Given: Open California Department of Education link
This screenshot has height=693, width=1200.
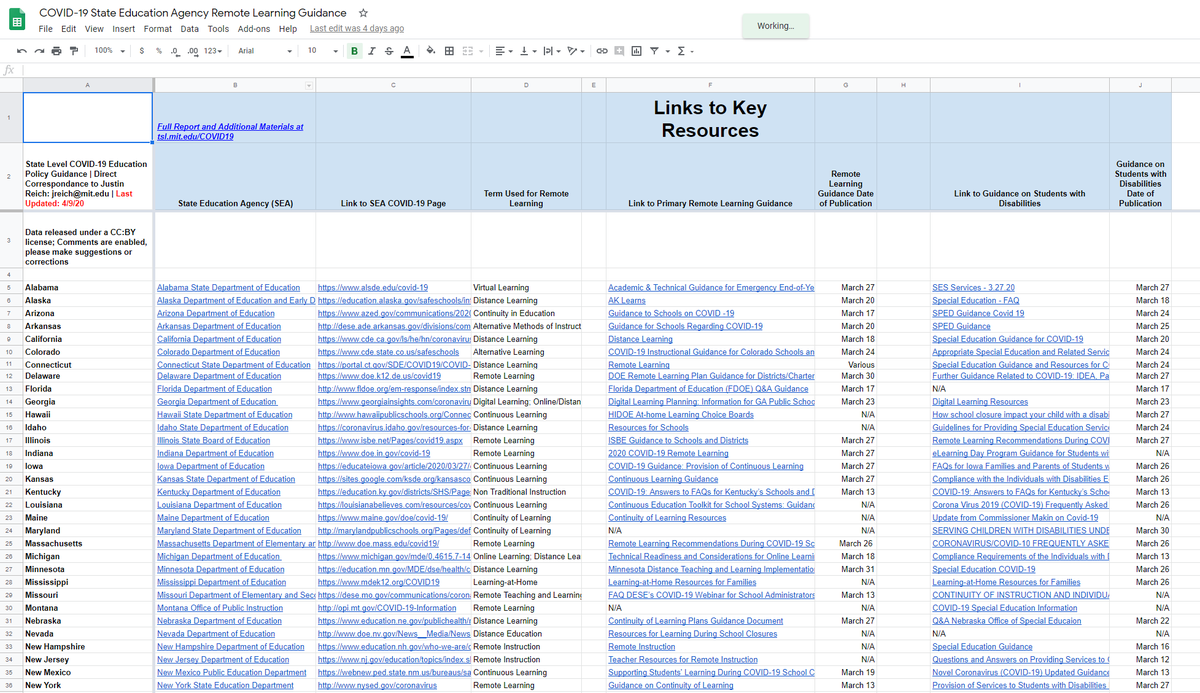Looking at the screenshot, I should [x=219, y=339].
